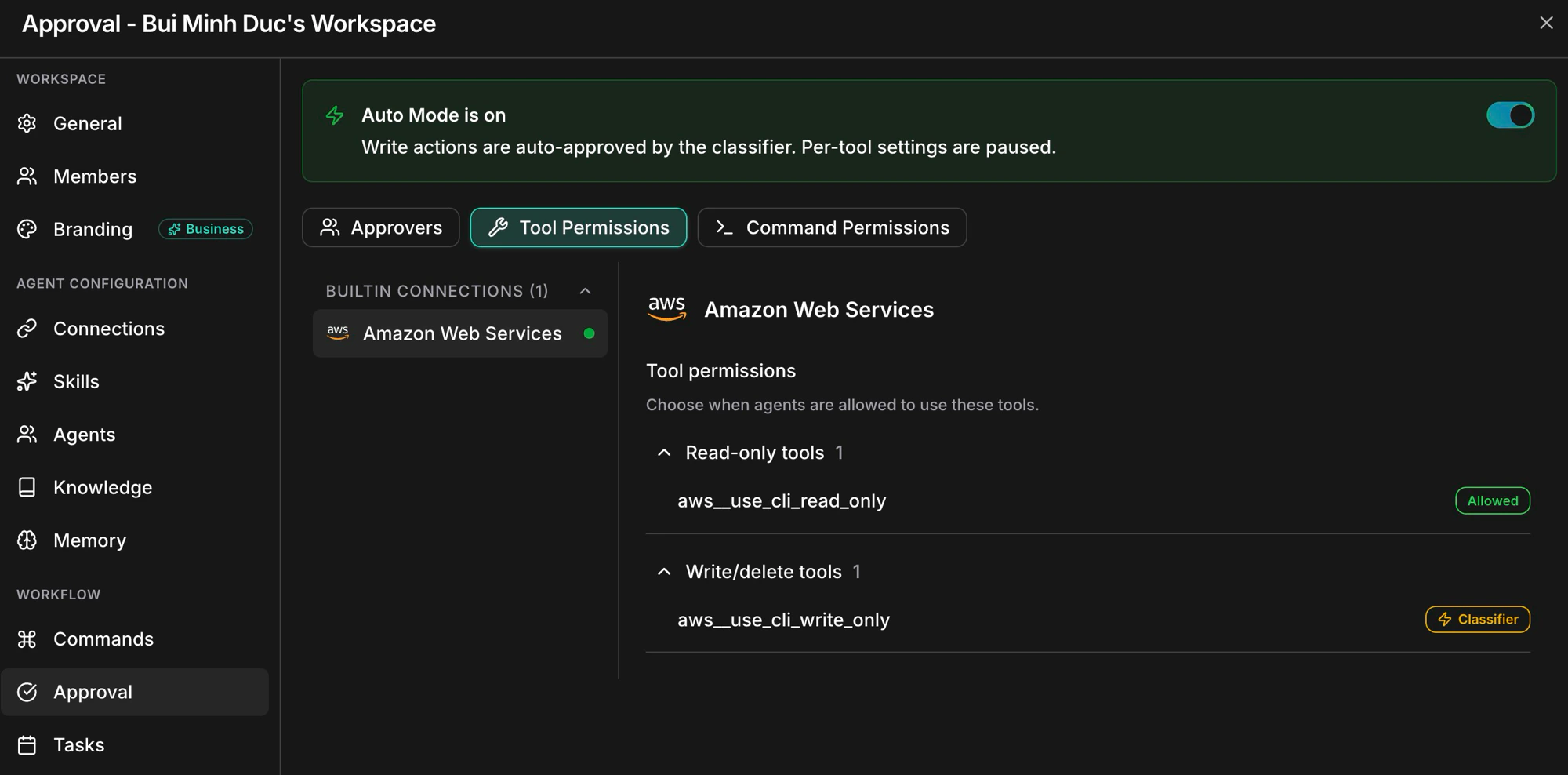Viewport: 1568px width, 775px height.
Task: Click the Approval checkmark icon
Action: (27, 692)
